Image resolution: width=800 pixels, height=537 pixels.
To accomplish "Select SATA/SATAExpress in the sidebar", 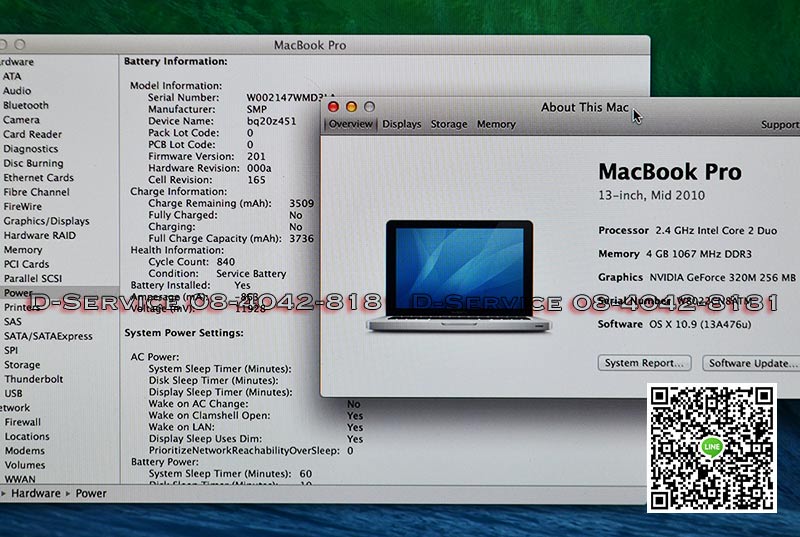I will pyautogui.click(x=48, y=336).
